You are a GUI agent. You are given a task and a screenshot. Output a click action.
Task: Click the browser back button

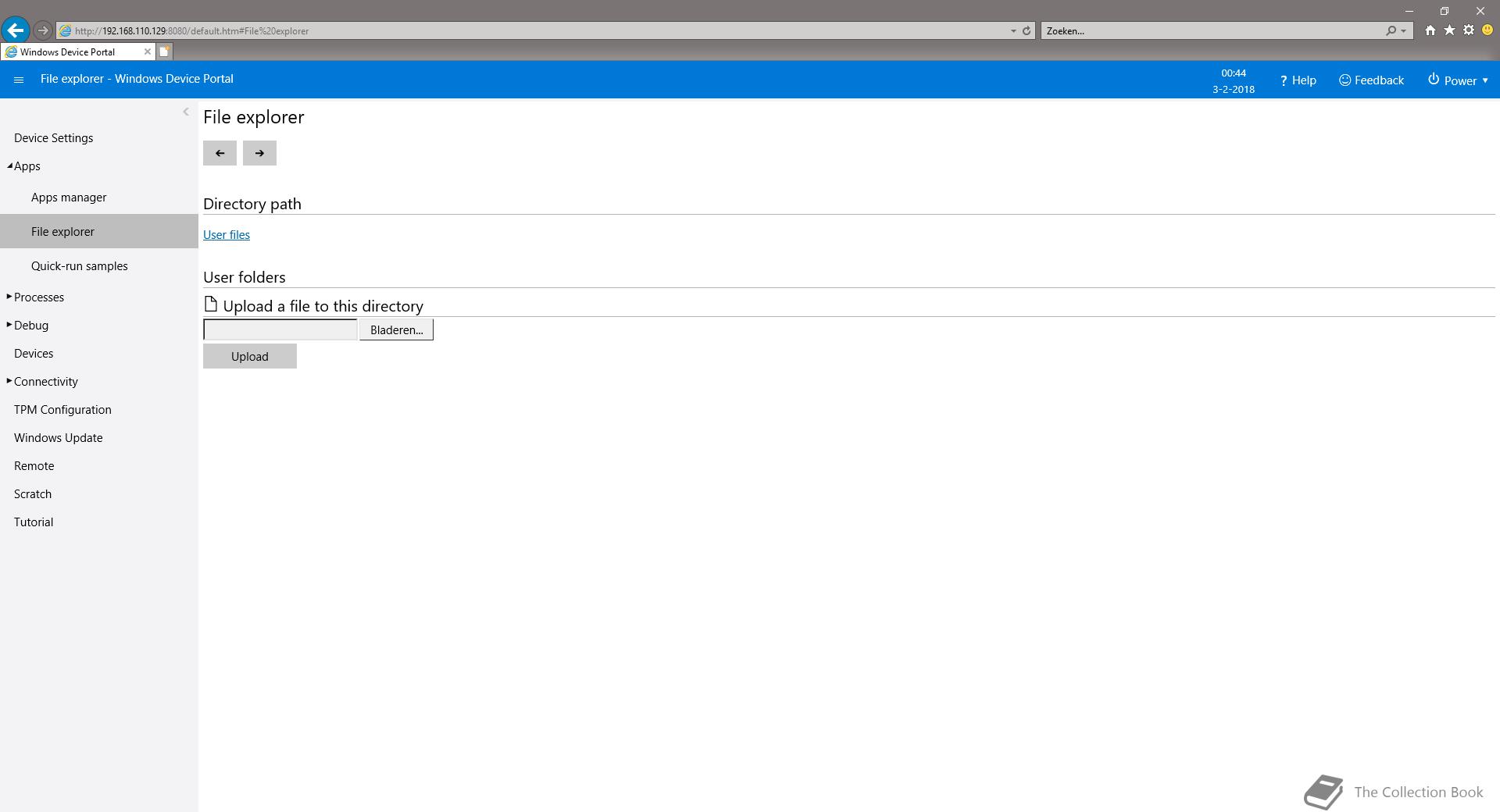(x=16, y=30)
